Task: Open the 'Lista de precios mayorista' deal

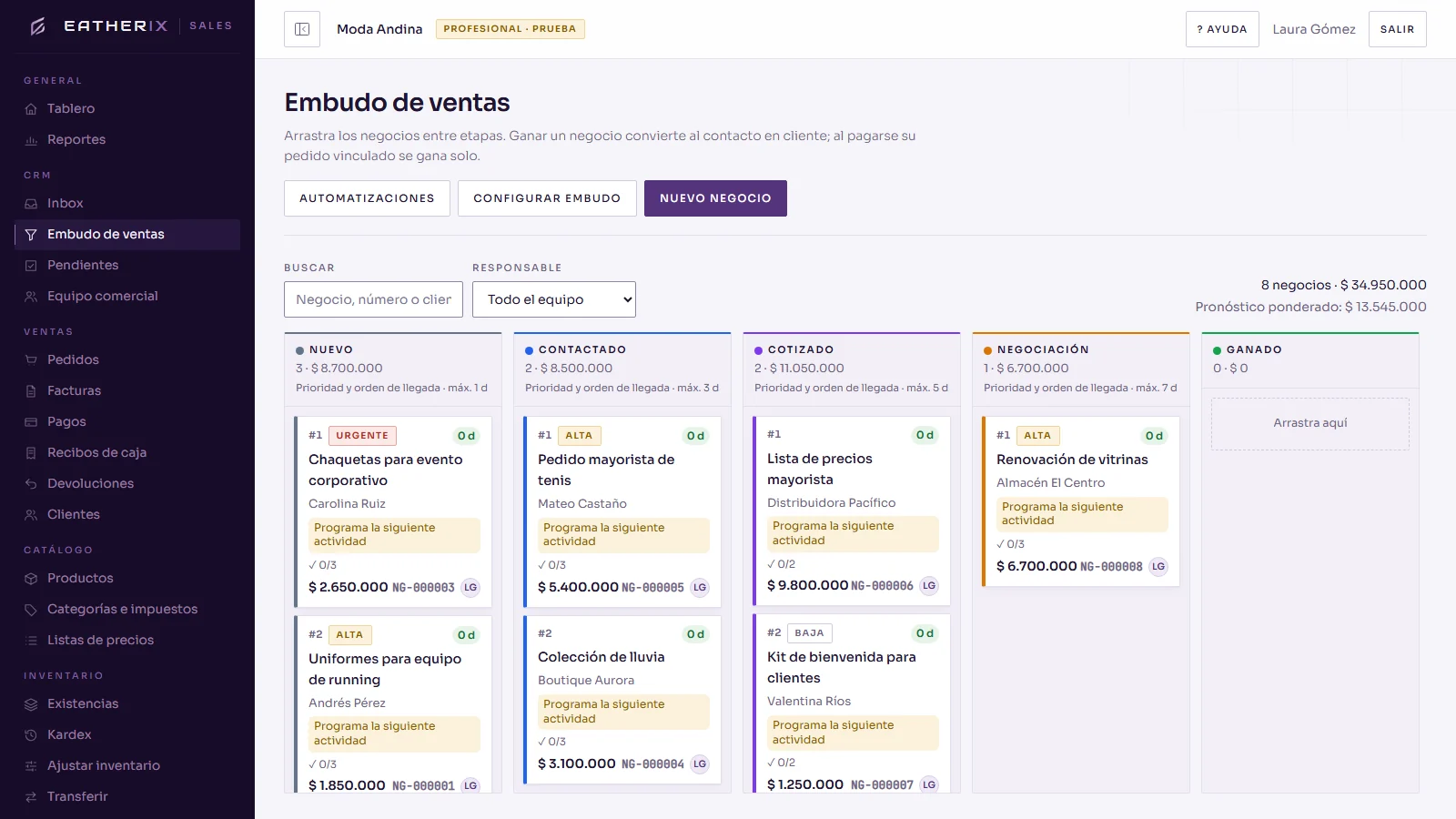Action: point(851,511)
